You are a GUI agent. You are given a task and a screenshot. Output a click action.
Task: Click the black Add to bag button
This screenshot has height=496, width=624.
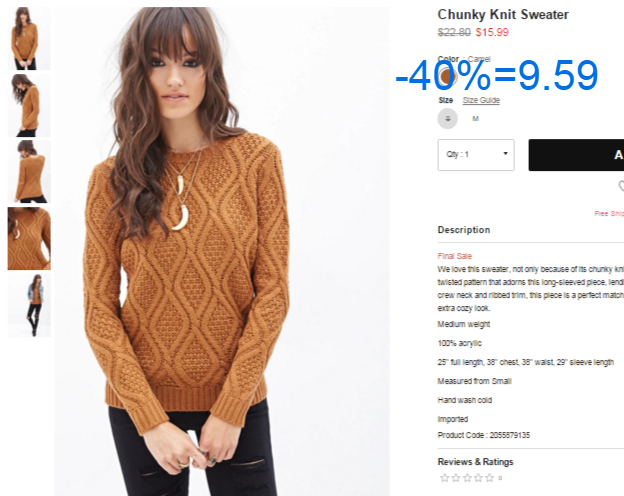[576, 155]
